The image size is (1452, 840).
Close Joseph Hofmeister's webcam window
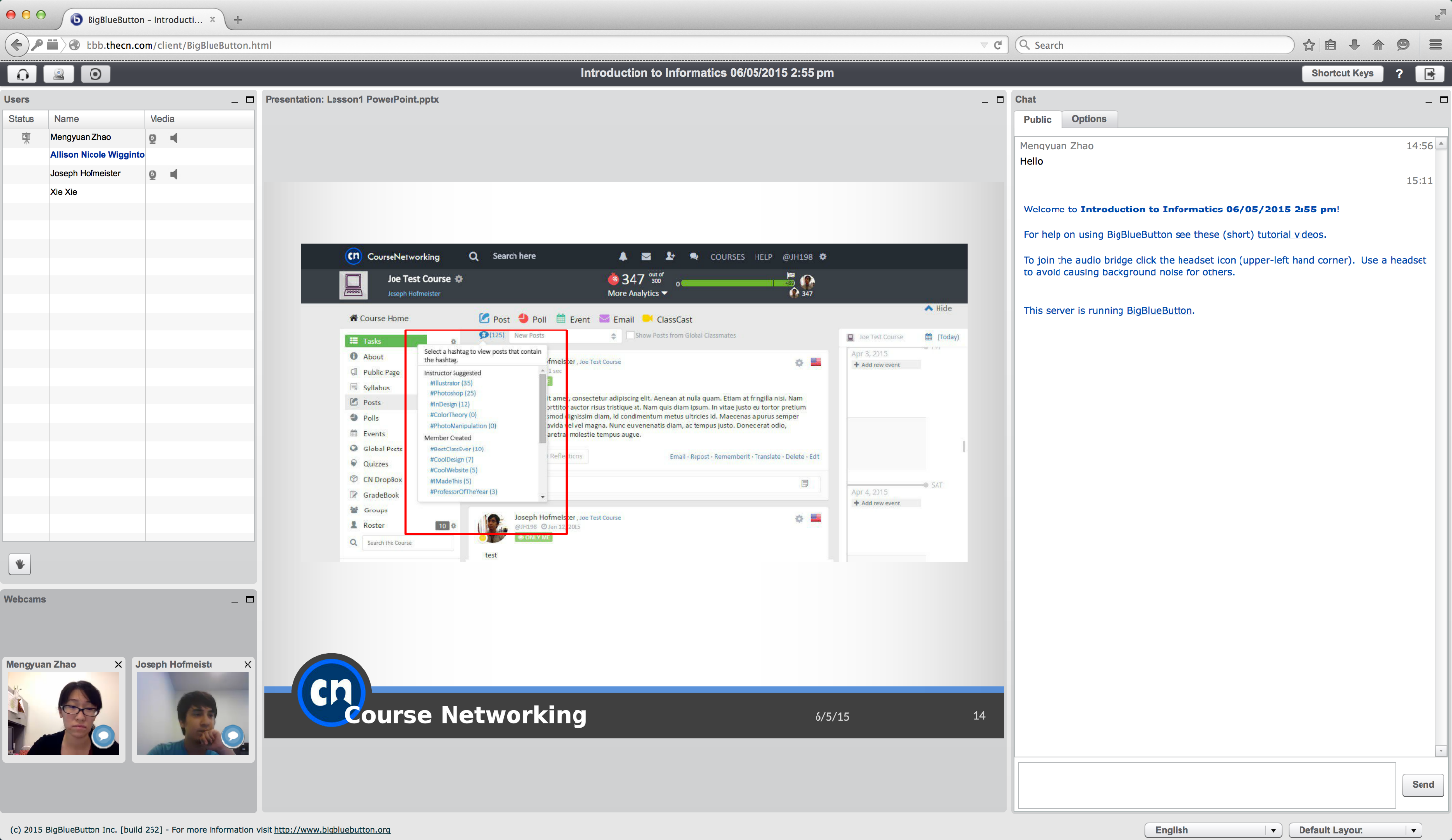(x=248, y=665)
